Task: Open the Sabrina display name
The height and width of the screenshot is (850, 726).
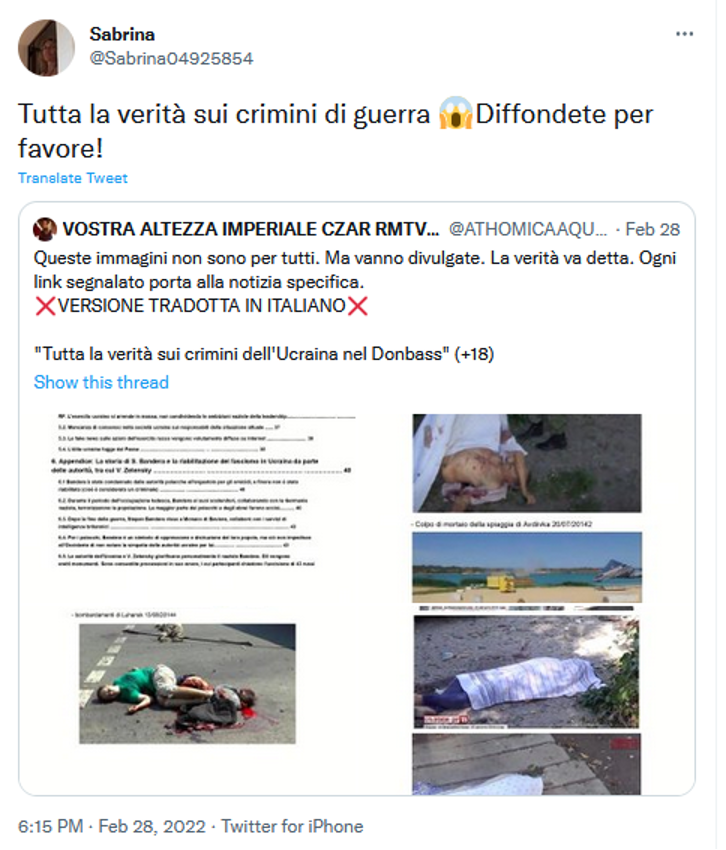Action: point(124,35)
